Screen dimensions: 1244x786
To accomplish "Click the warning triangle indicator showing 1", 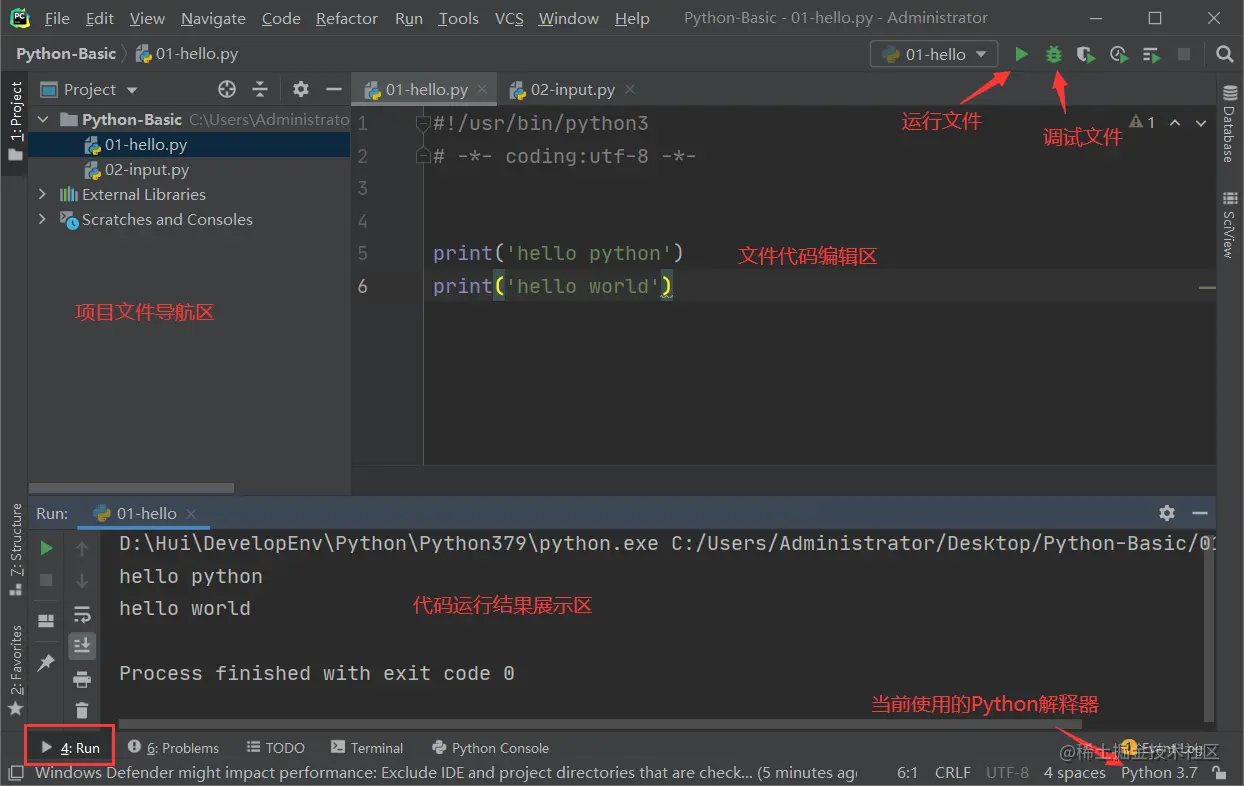I will [1142, 122].
